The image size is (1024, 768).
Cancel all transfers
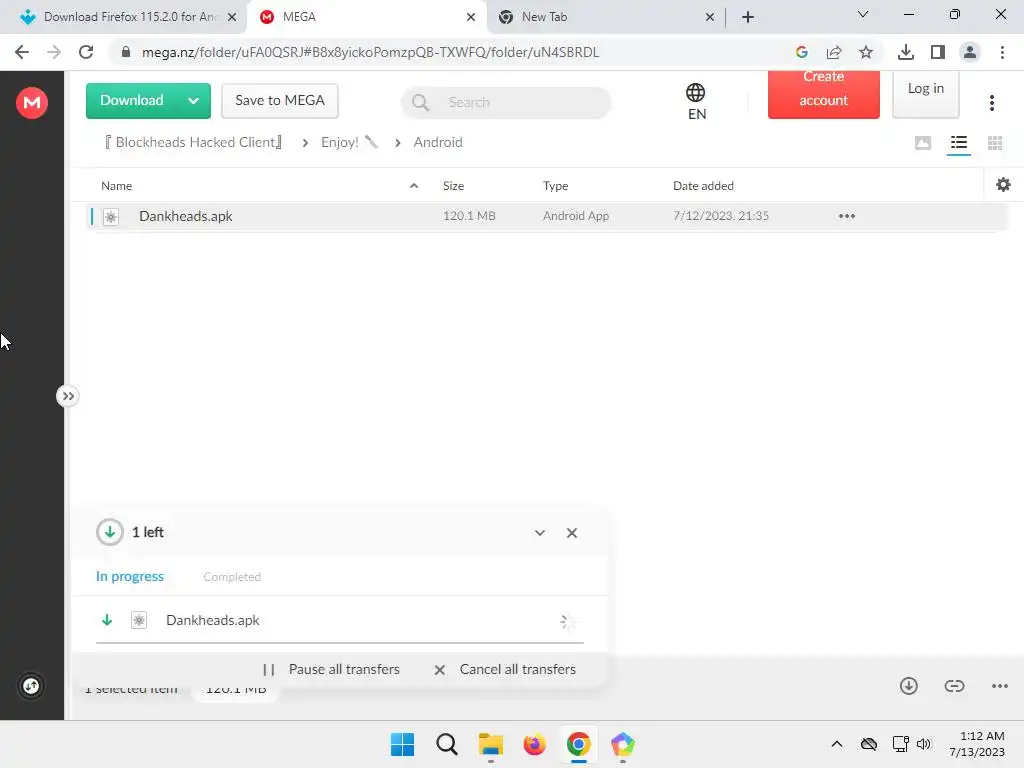click(x=505, y=669)
